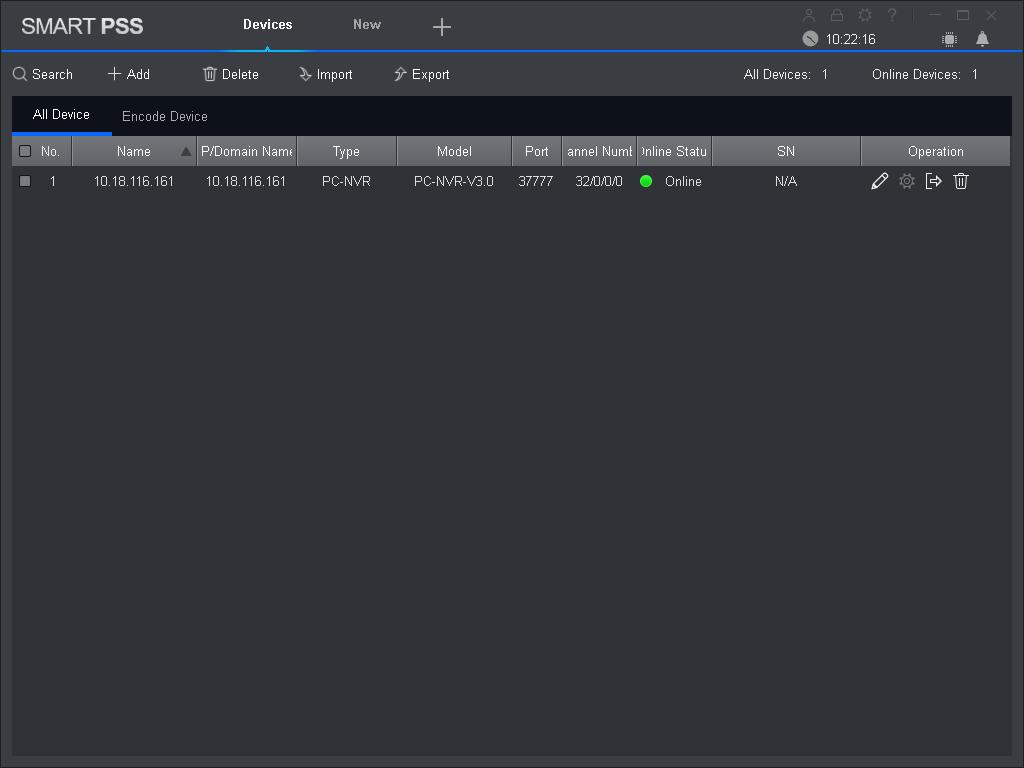
Task: Edit device 10.18.116.161 with pencil icon
Action: pyautogui.click(x=879, y=181)
